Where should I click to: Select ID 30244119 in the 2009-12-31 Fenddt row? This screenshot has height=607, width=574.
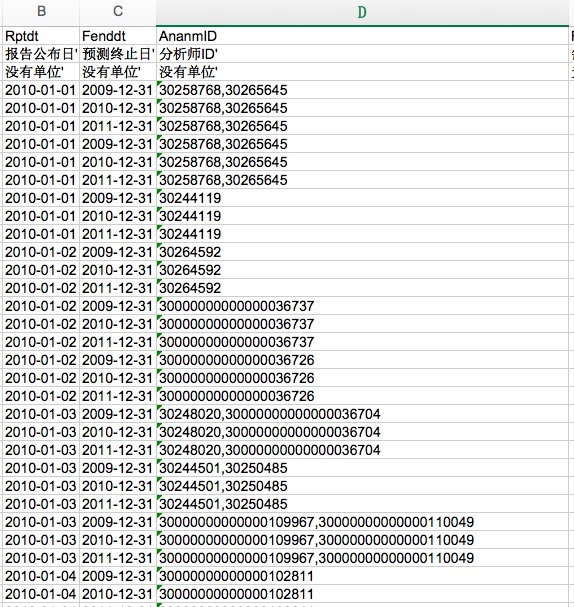[x=362, y=198]
